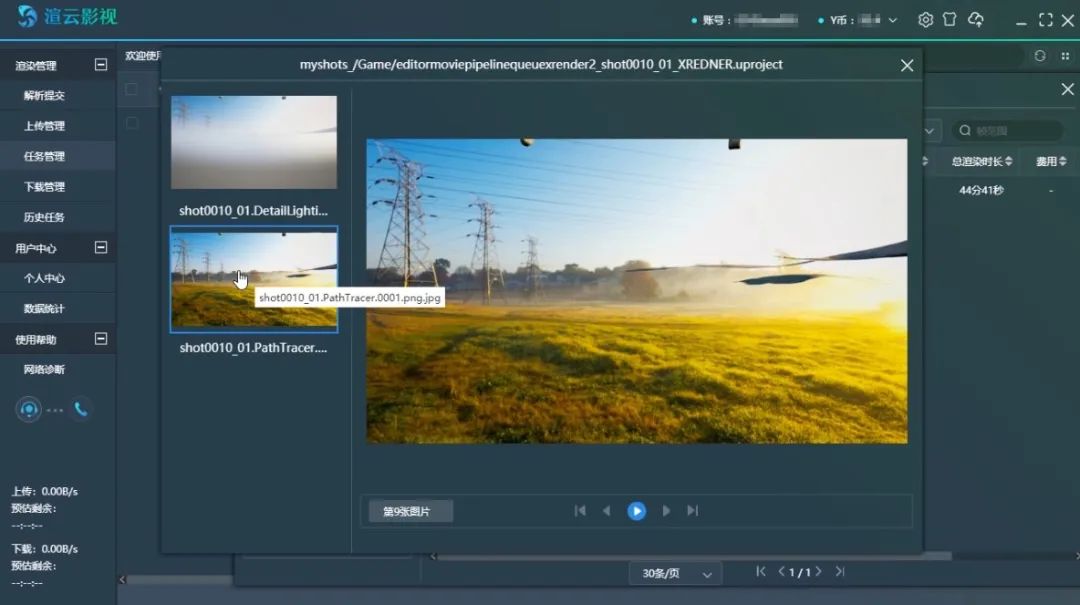This screenshot has height=605, width=1080.
Task: Click the online support headset icon
Action: click(x=29, y=408)
